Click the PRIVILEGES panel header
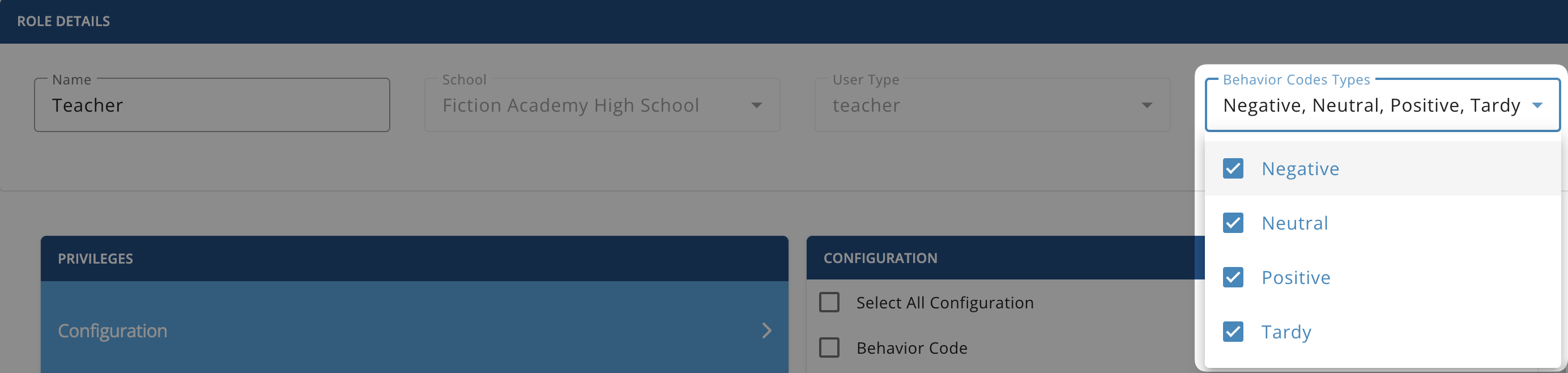The height and width of the screenshot is (373, 1568). 415,258
